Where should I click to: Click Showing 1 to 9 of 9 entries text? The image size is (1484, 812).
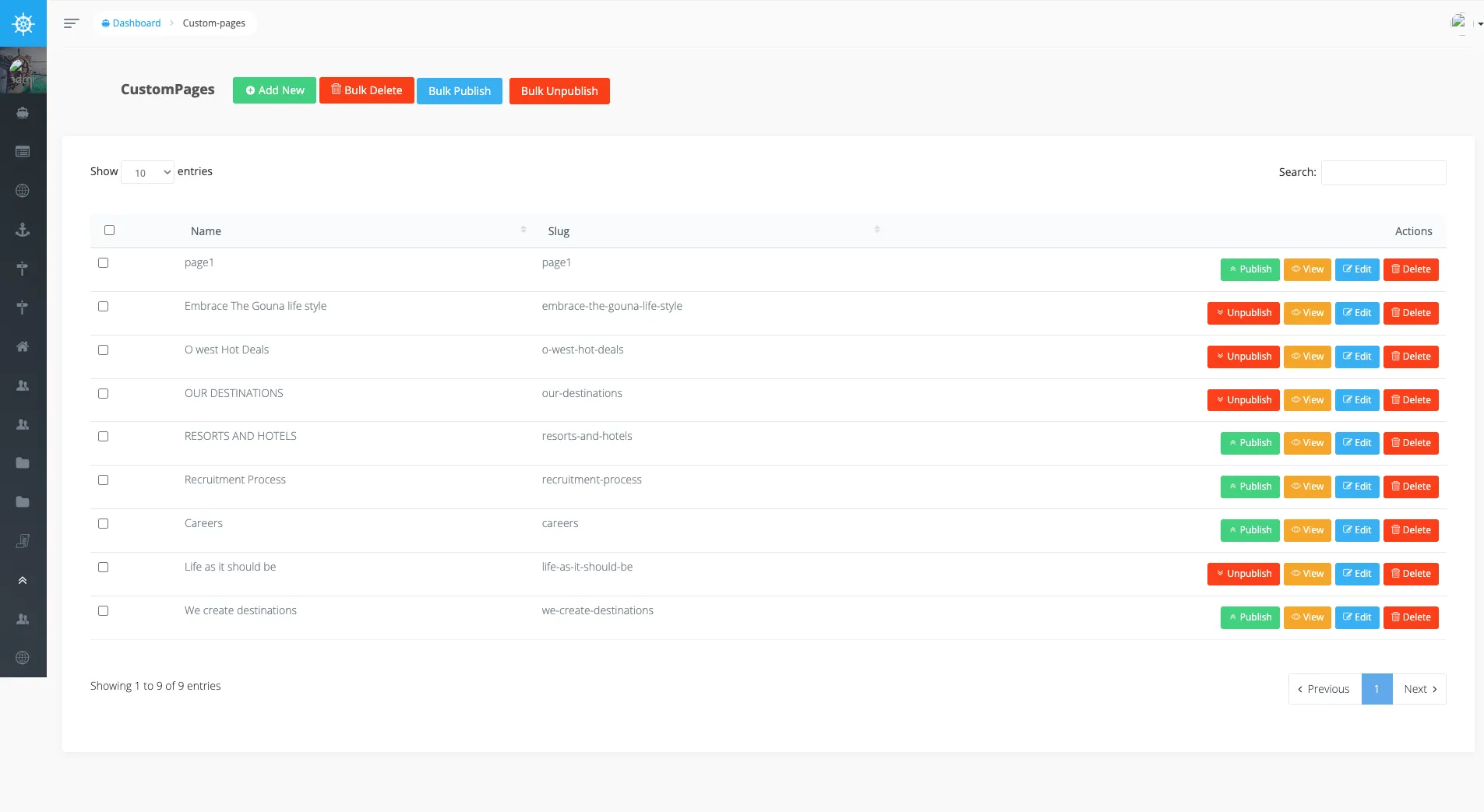point(155,686)
